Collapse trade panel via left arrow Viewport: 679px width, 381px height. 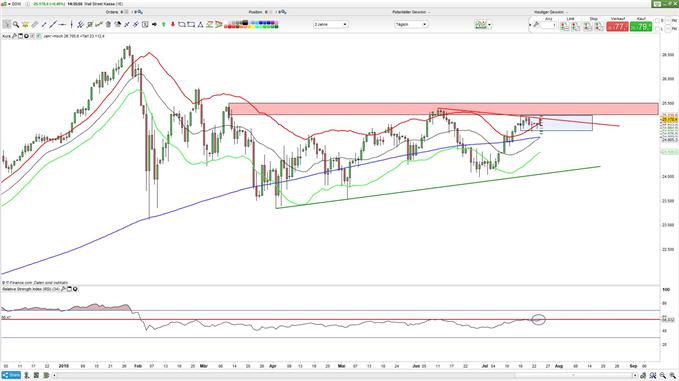click(x=530, y=25)
